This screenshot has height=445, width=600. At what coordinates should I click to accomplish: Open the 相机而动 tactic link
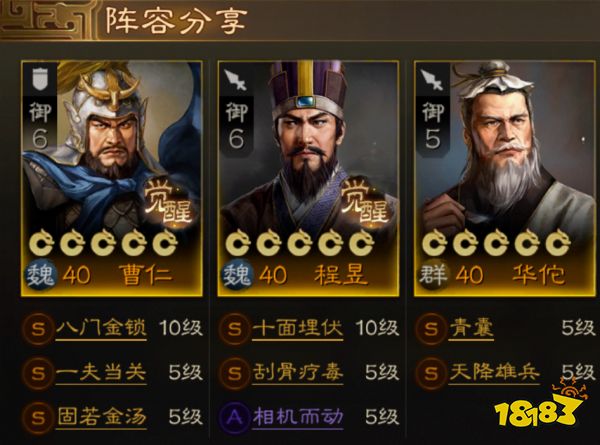pyautogui.click(x=298, y=417)
